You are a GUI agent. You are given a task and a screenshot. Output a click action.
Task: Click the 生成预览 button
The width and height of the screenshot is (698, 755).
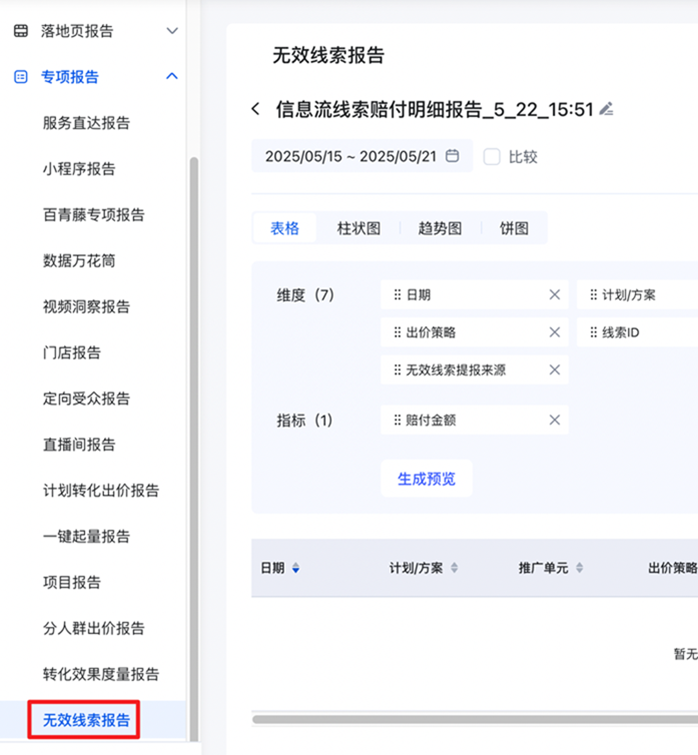(426, 479)
